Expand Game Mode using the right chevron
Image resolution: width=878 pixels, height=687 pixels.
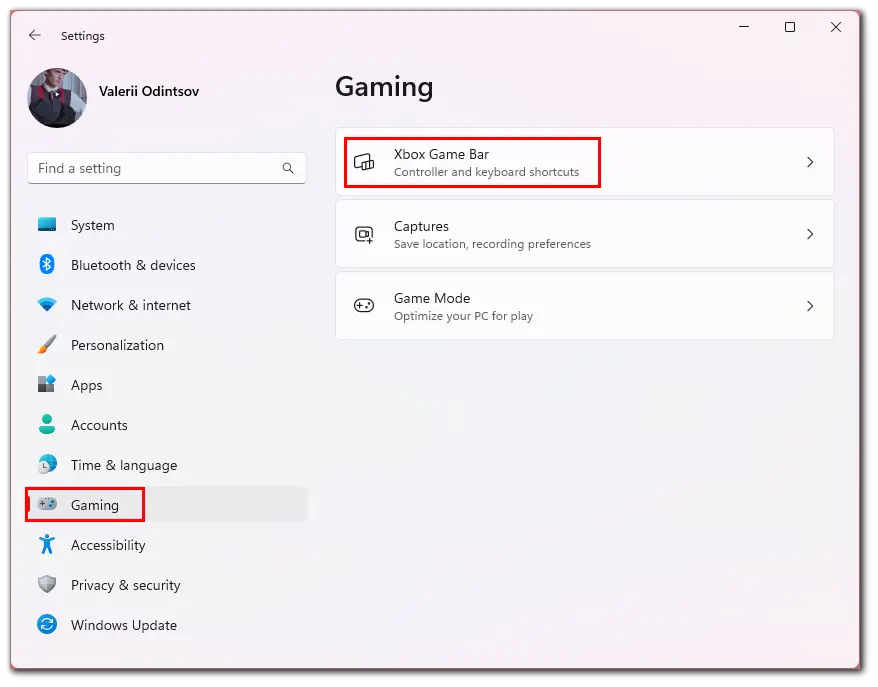pyautogui.click(x=810, y=306)
